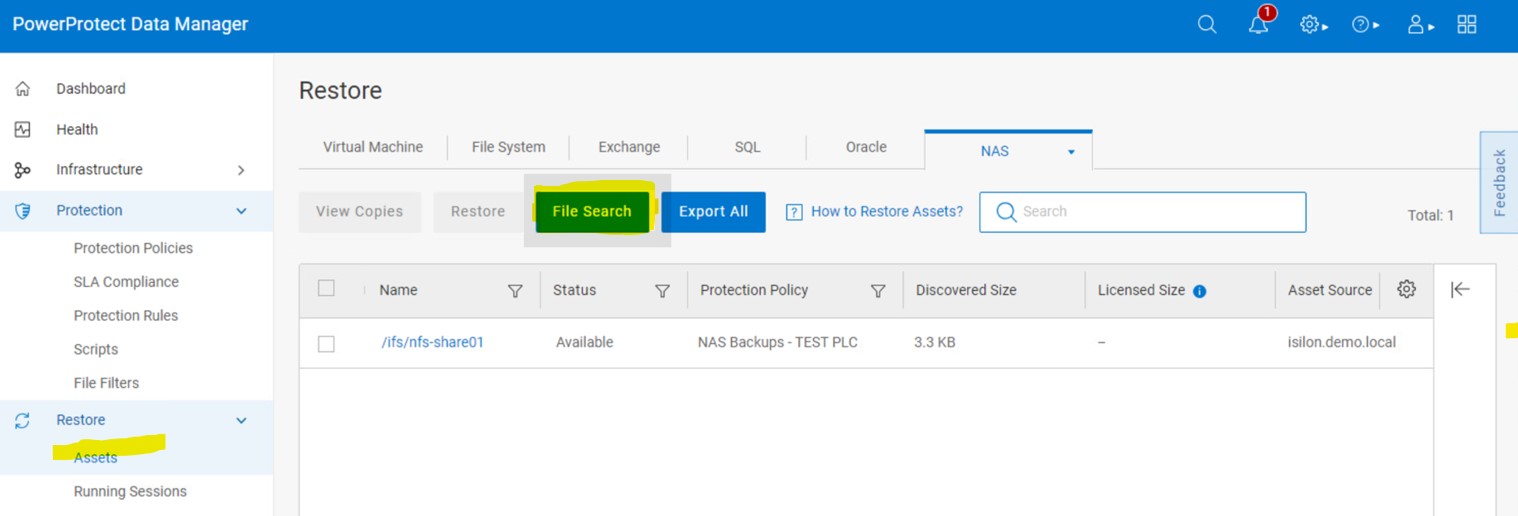
Task: Open the global search magnifier icon
Action: (x=1207, y=25)
